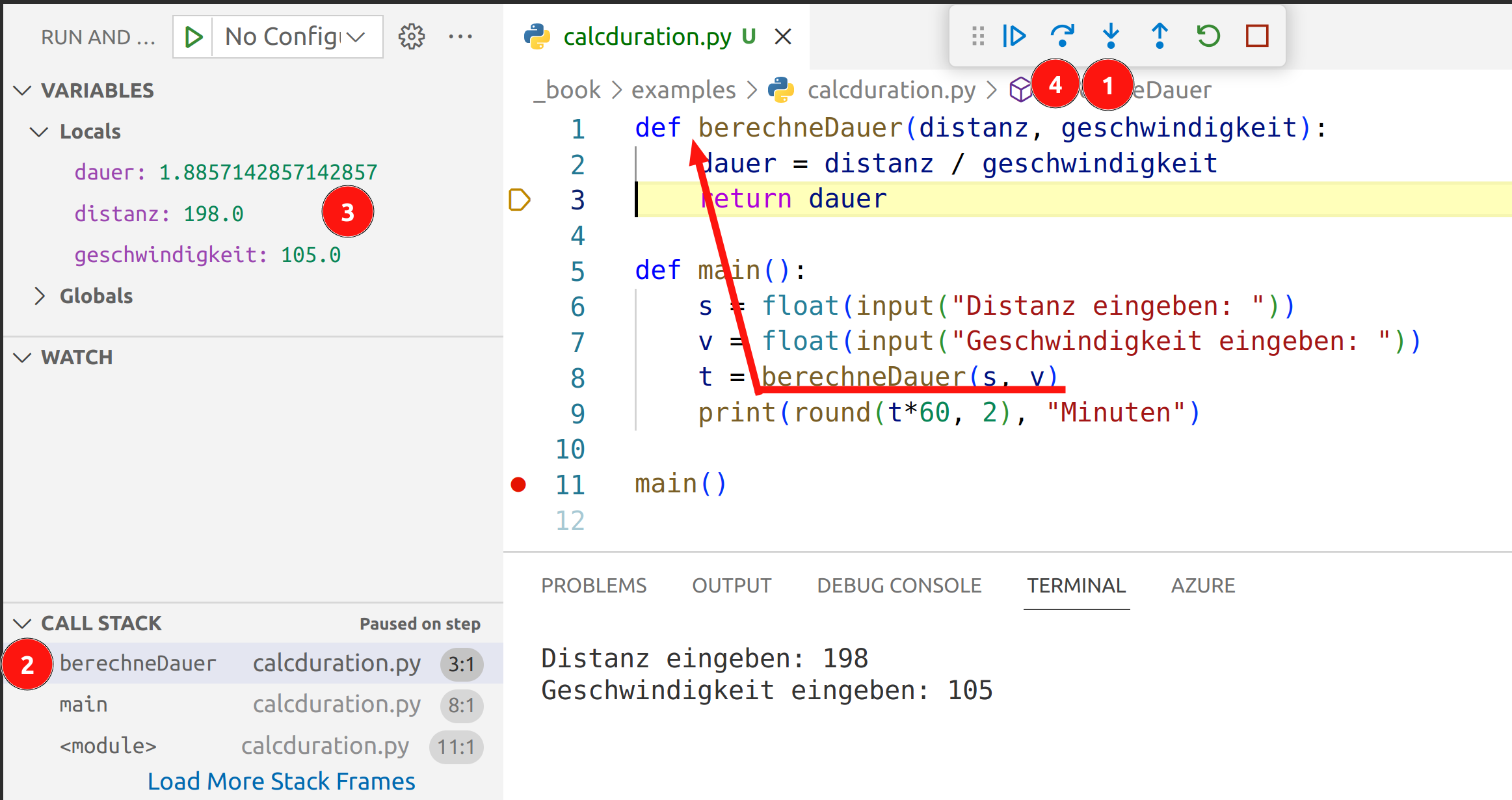
Task: Click the 'Paused on step' status label
Action: 420,624
